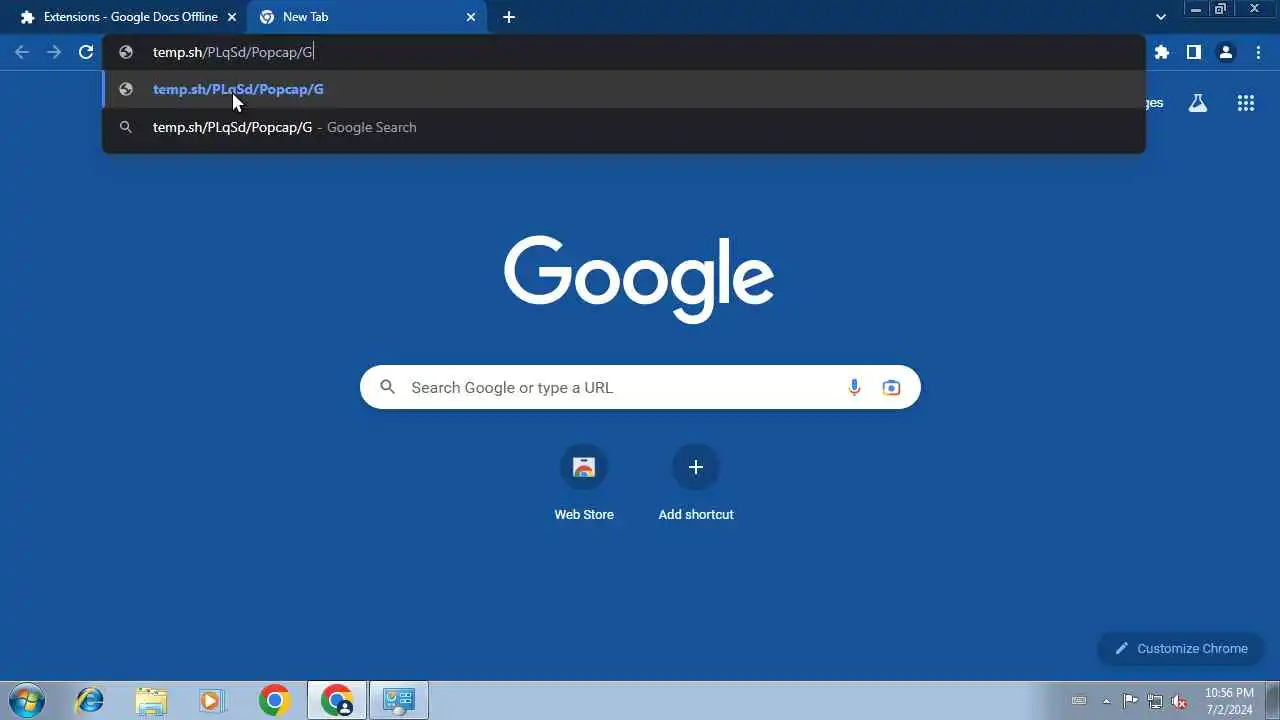This screenshot has height=720, width=1280.
Task: Click the muted volume tray icon
Action: point(1179,701)
